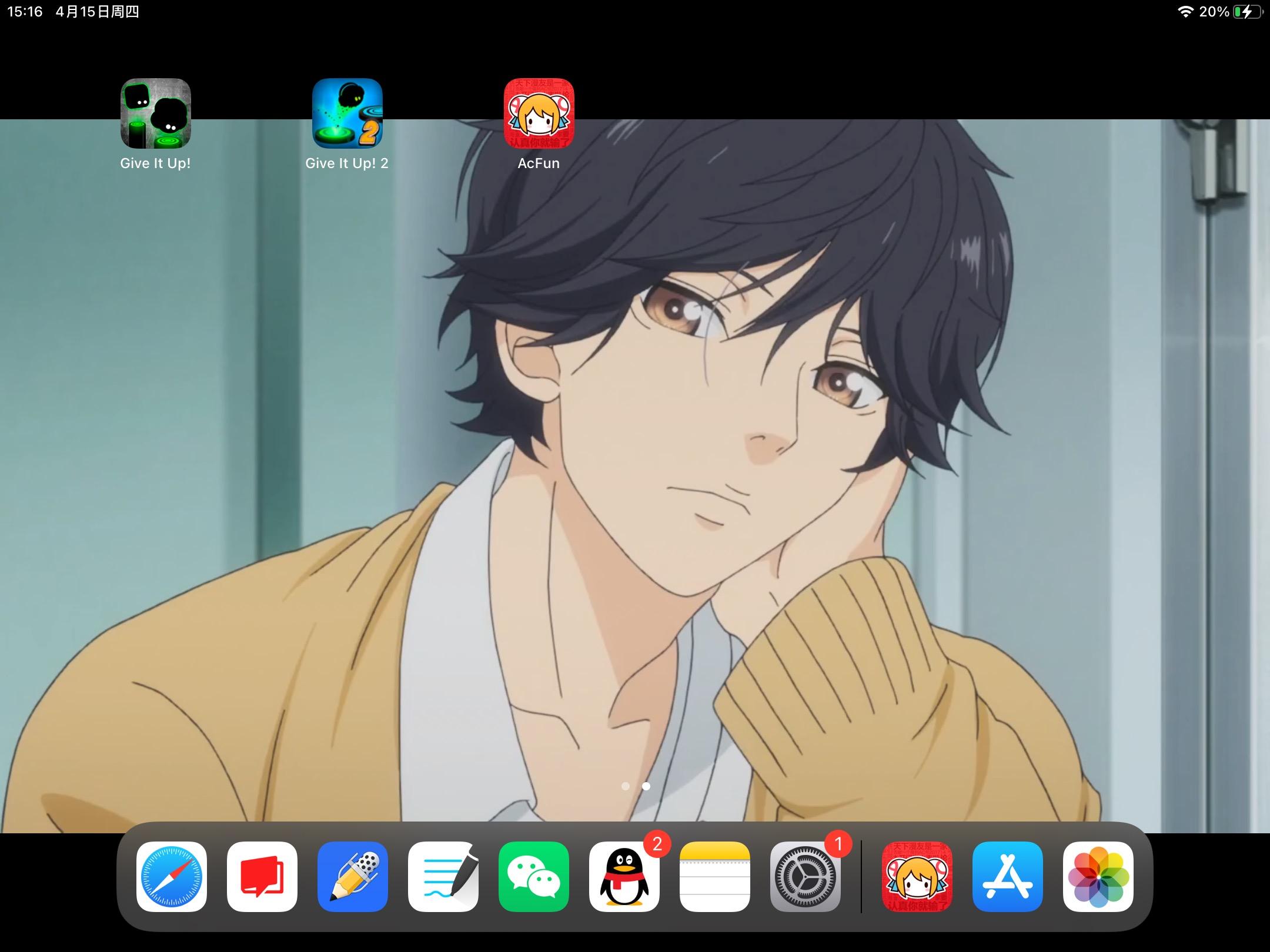Open WeChat in the dock

pyautogui.click(x=534, y=877)
